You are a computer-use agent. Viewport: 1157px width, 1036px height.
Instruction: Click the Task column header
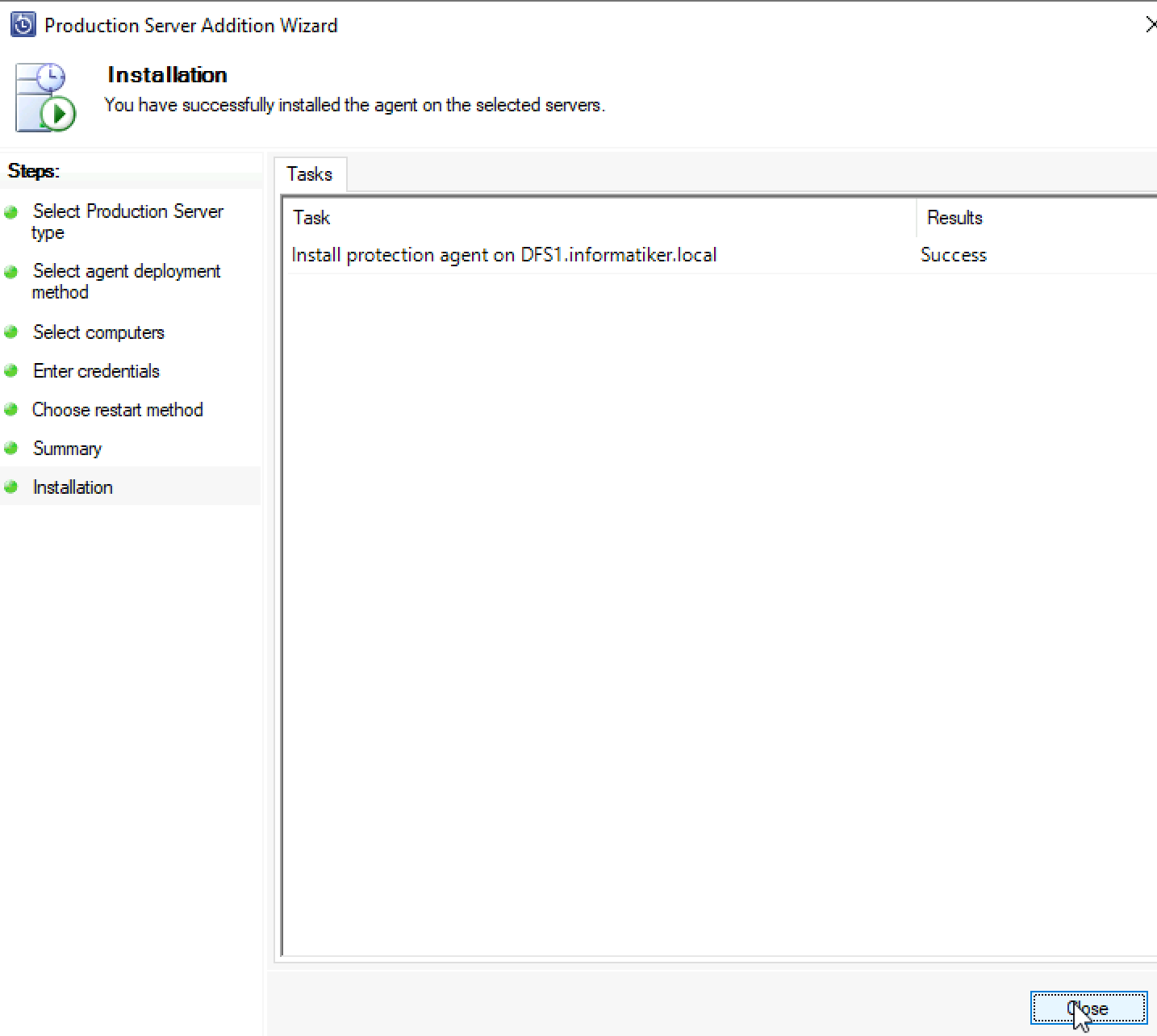pyautogui.click(x=601, y=218)
